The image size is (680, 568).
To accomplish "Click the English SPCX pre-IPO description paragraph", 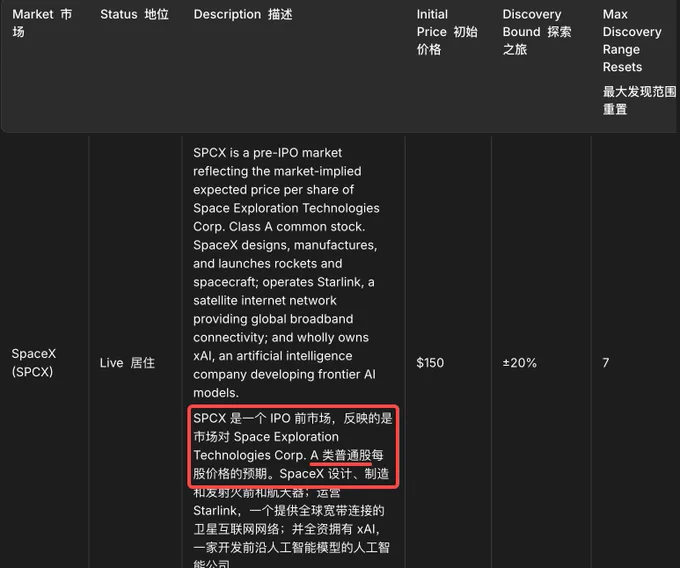I will click(x=286, y=273).
